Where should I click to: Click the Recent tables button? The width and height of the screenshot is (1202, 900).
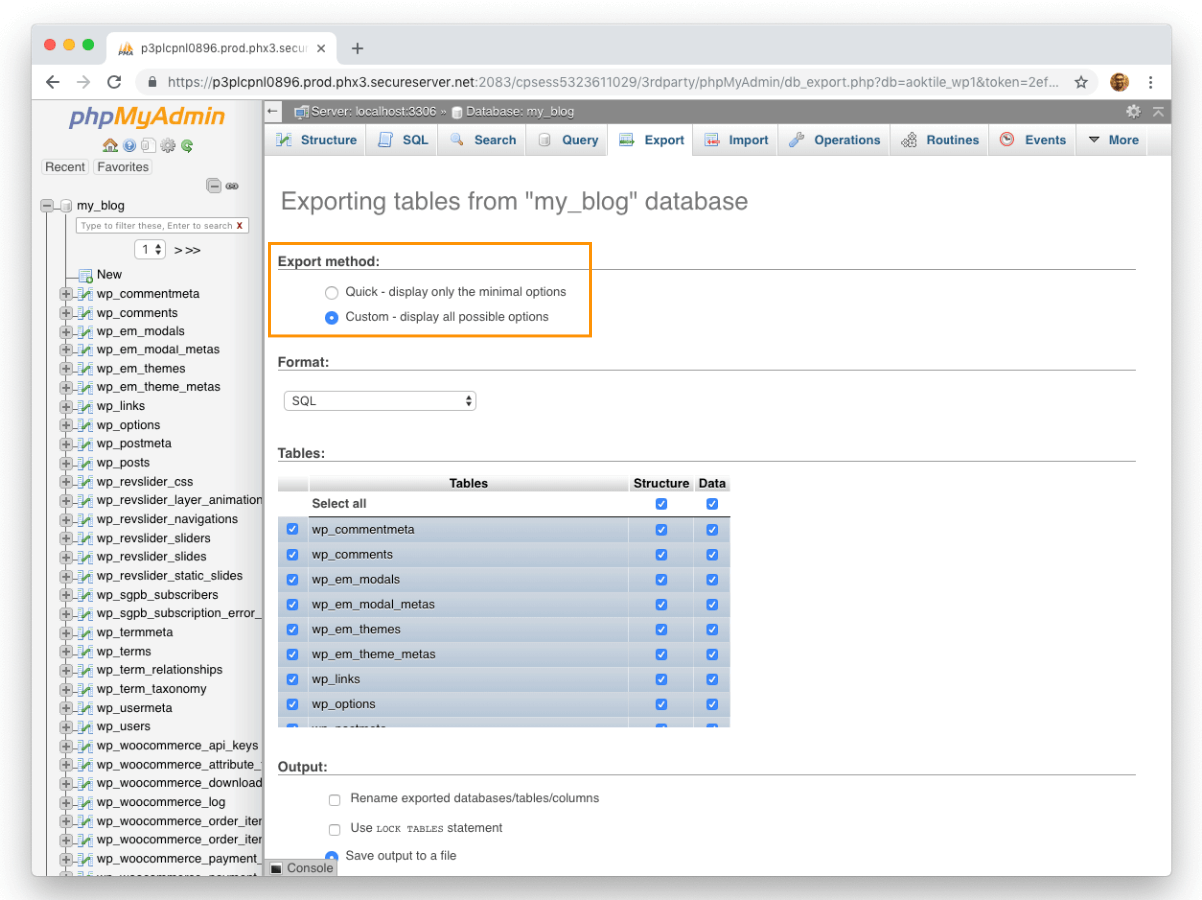point(65,167)
